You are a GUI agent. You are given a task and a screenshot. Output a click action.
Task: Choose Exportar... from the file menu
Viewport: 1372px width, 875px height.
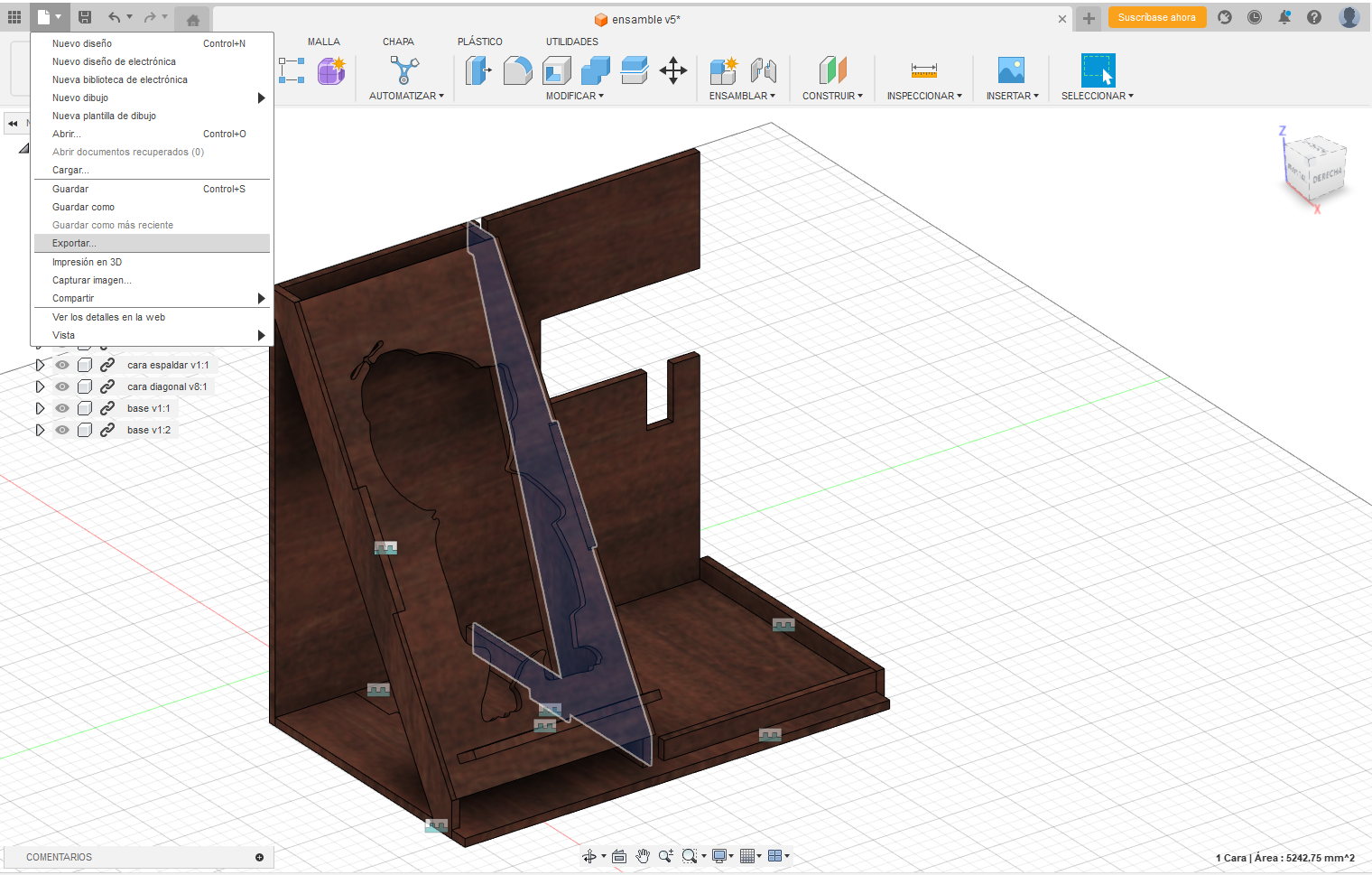tap(74, 244)
